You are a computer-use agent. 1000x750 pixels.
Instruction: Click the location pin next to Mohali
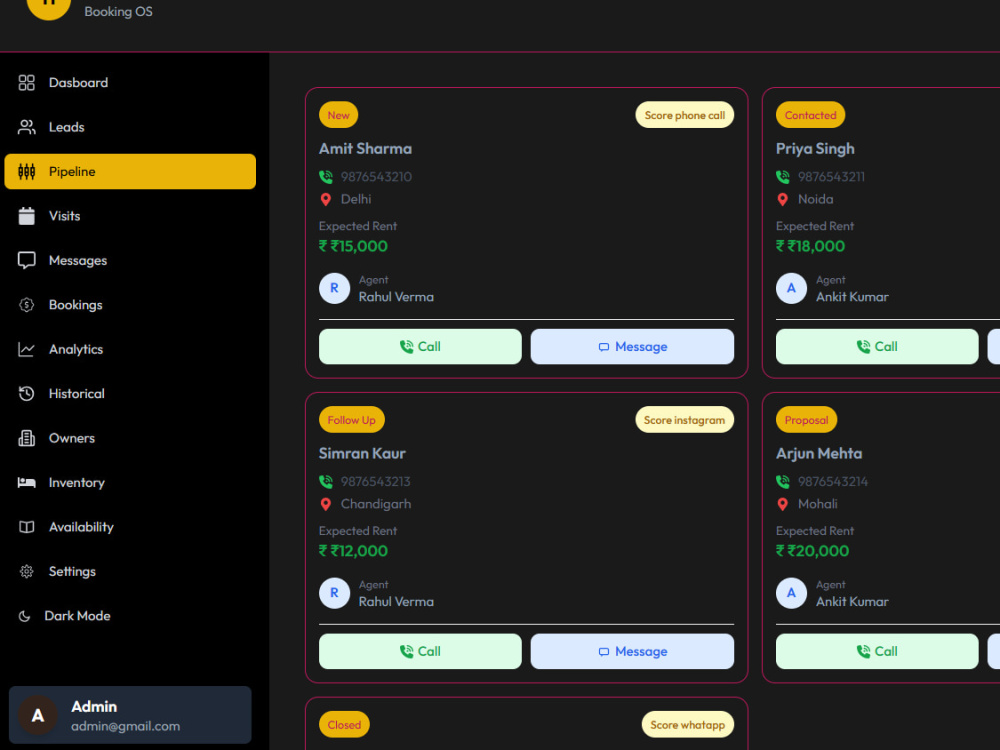(x=783, y=504)
